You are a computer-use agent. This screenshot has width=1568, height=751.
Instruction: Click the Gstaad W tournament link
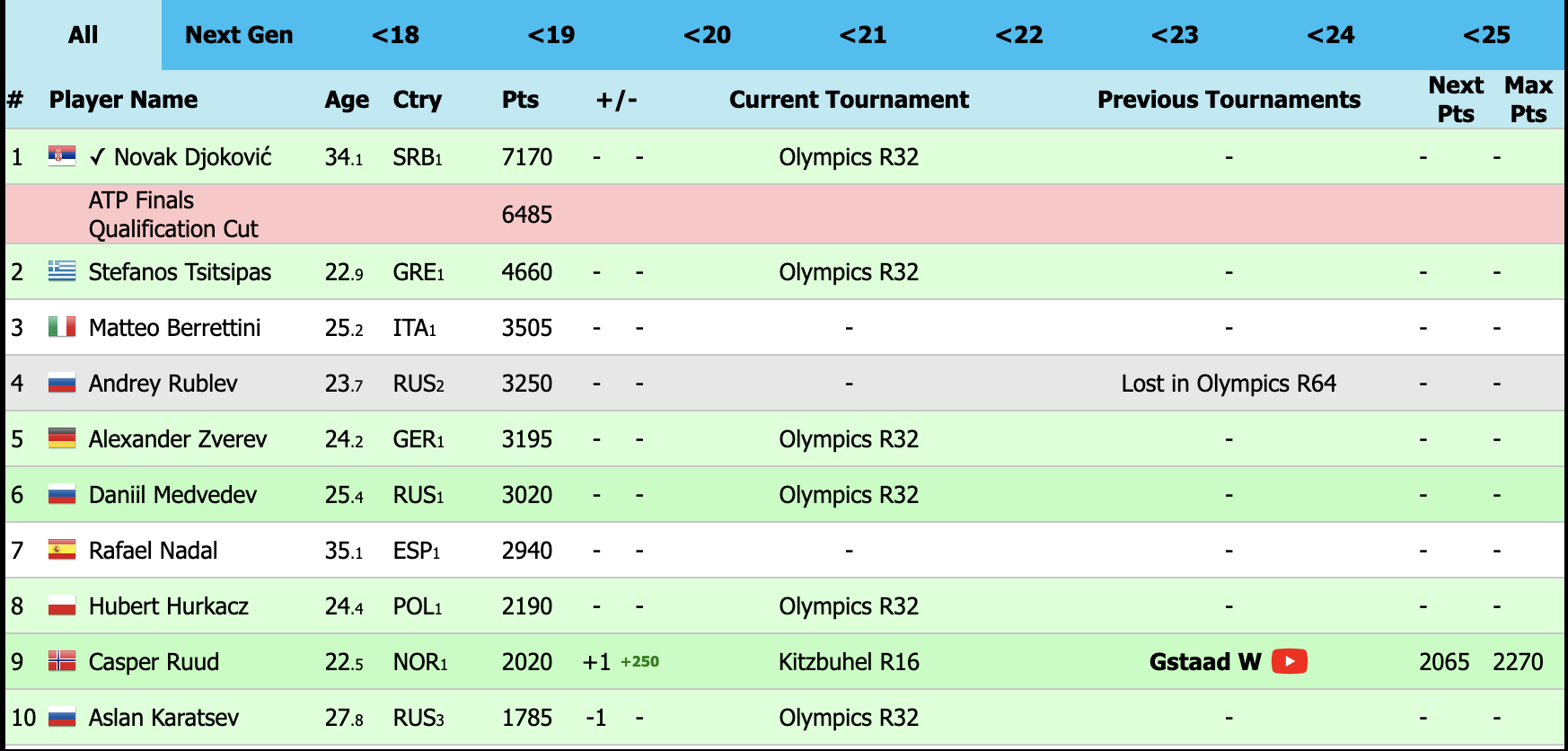[x=1205, y=662]
